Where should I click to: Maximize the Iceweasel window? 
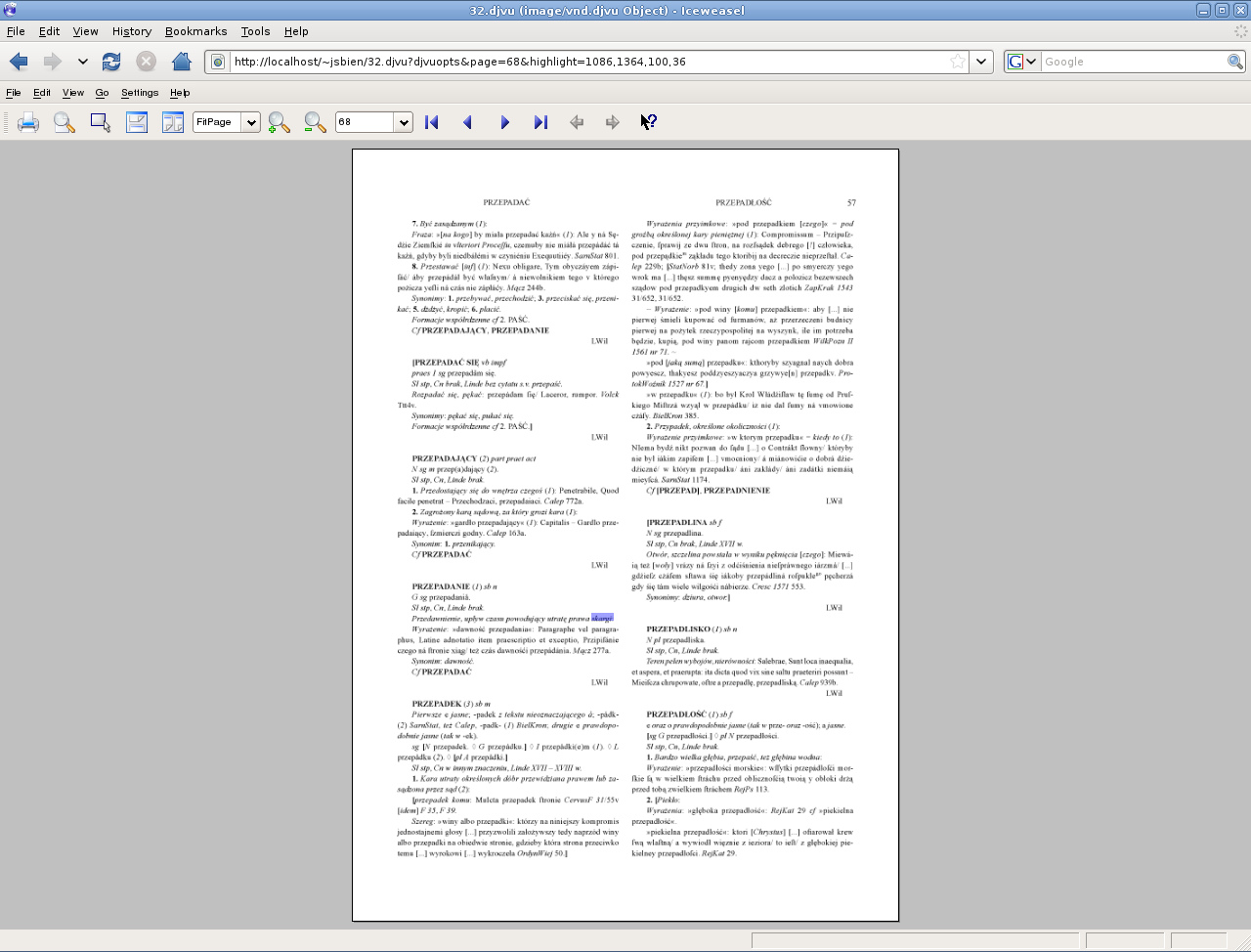1222,10
